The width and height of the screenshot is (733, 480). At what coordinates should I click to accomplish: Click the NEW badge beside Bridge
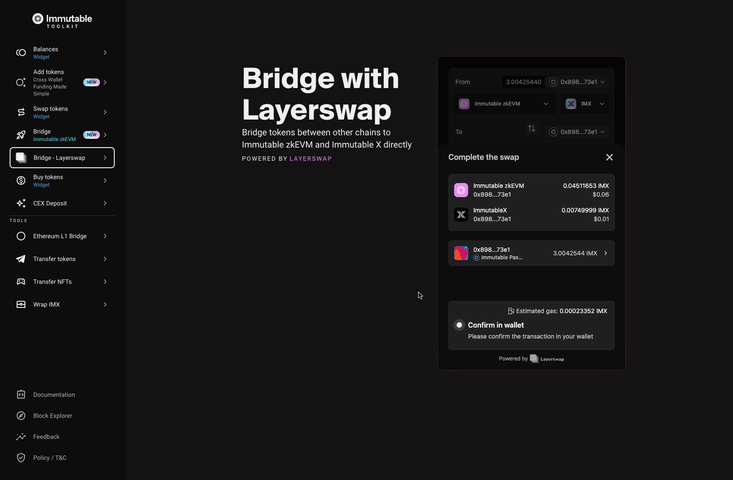(x=91, y=135)
